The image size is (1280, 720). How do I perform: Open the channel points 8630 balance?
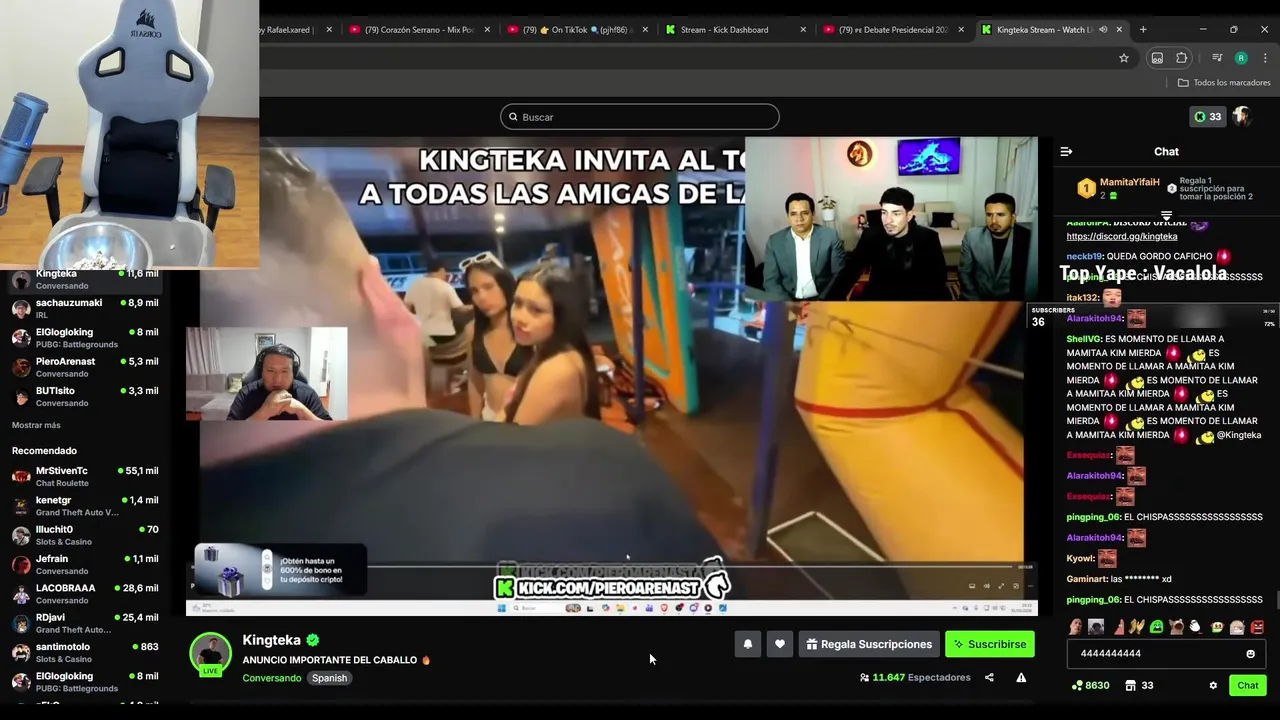[1090, 685]
